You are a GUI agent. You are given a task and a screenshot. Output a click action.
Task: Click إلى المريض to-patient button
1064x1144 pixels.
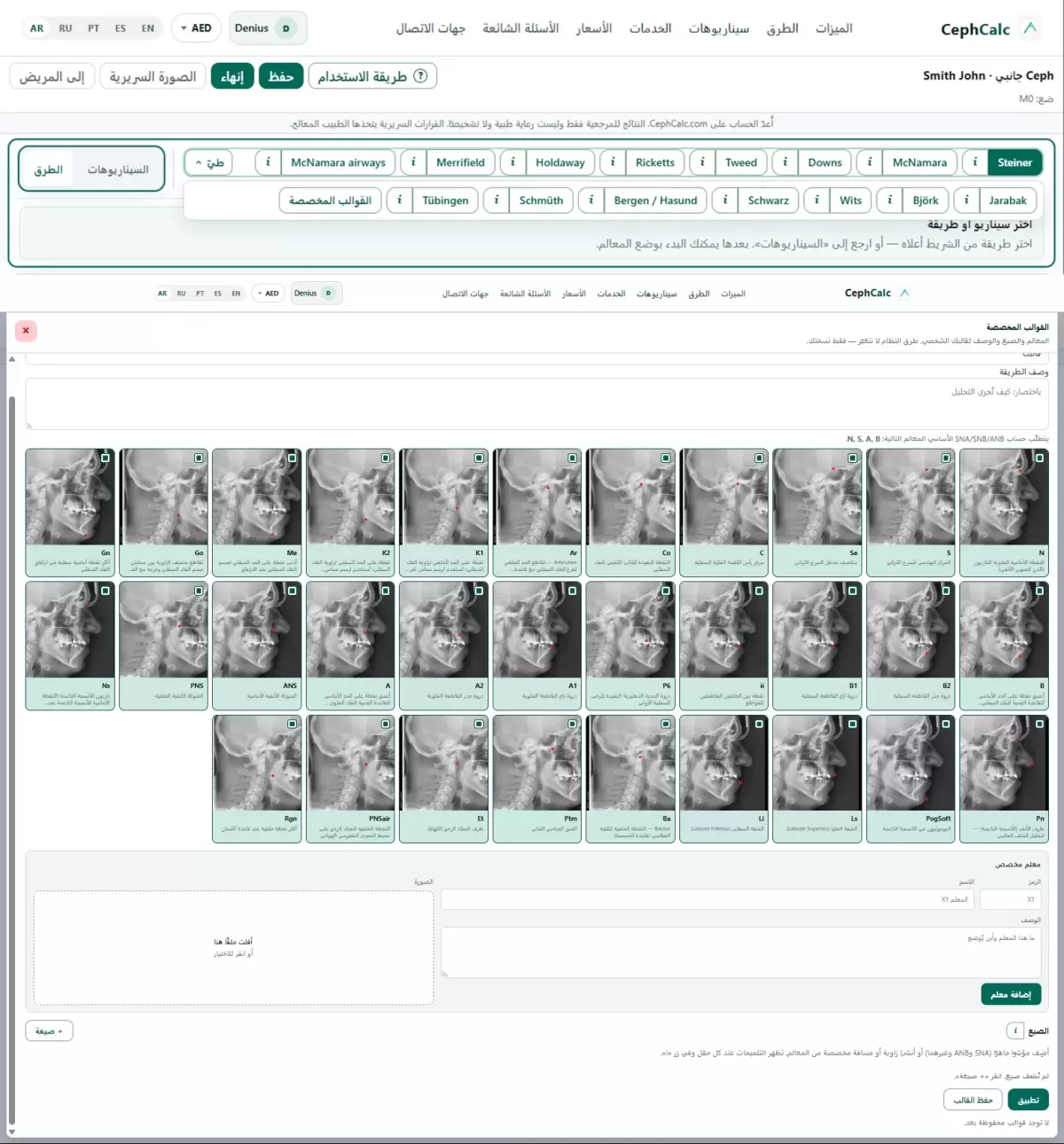pyautogui.click(x=52, y=76)
